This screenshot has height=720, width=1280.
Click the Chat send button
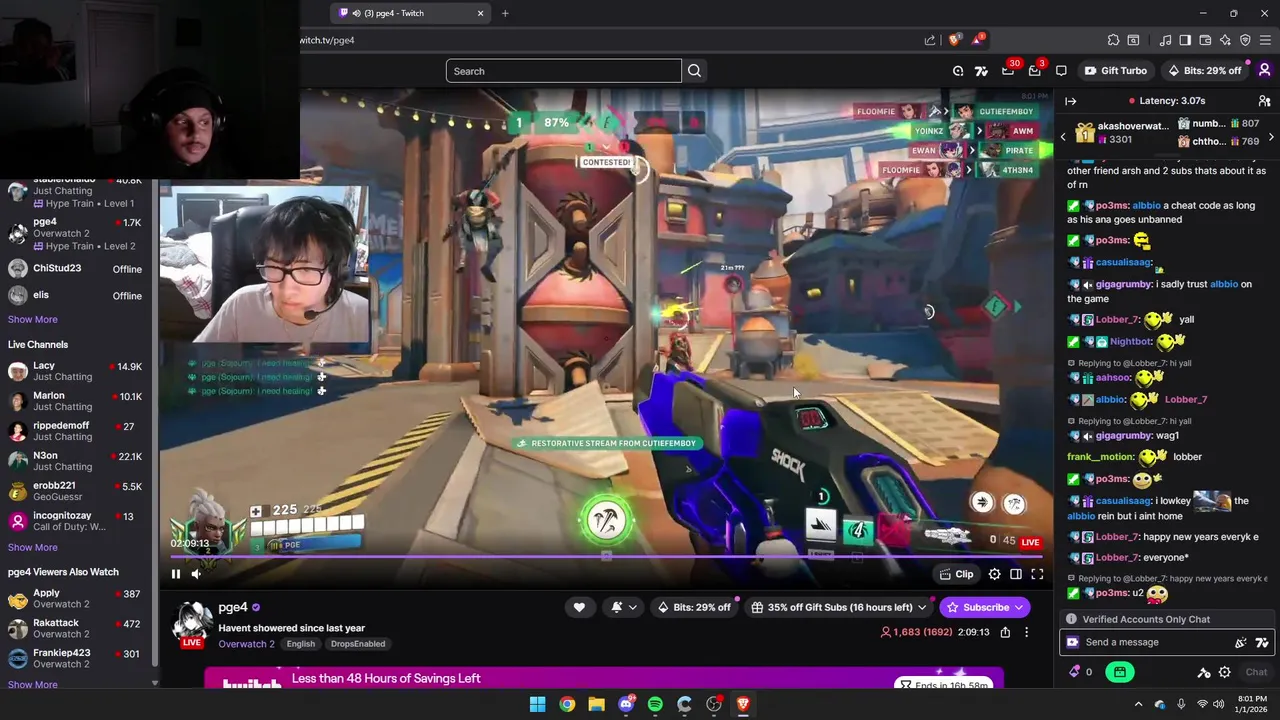pos(1256,672)
